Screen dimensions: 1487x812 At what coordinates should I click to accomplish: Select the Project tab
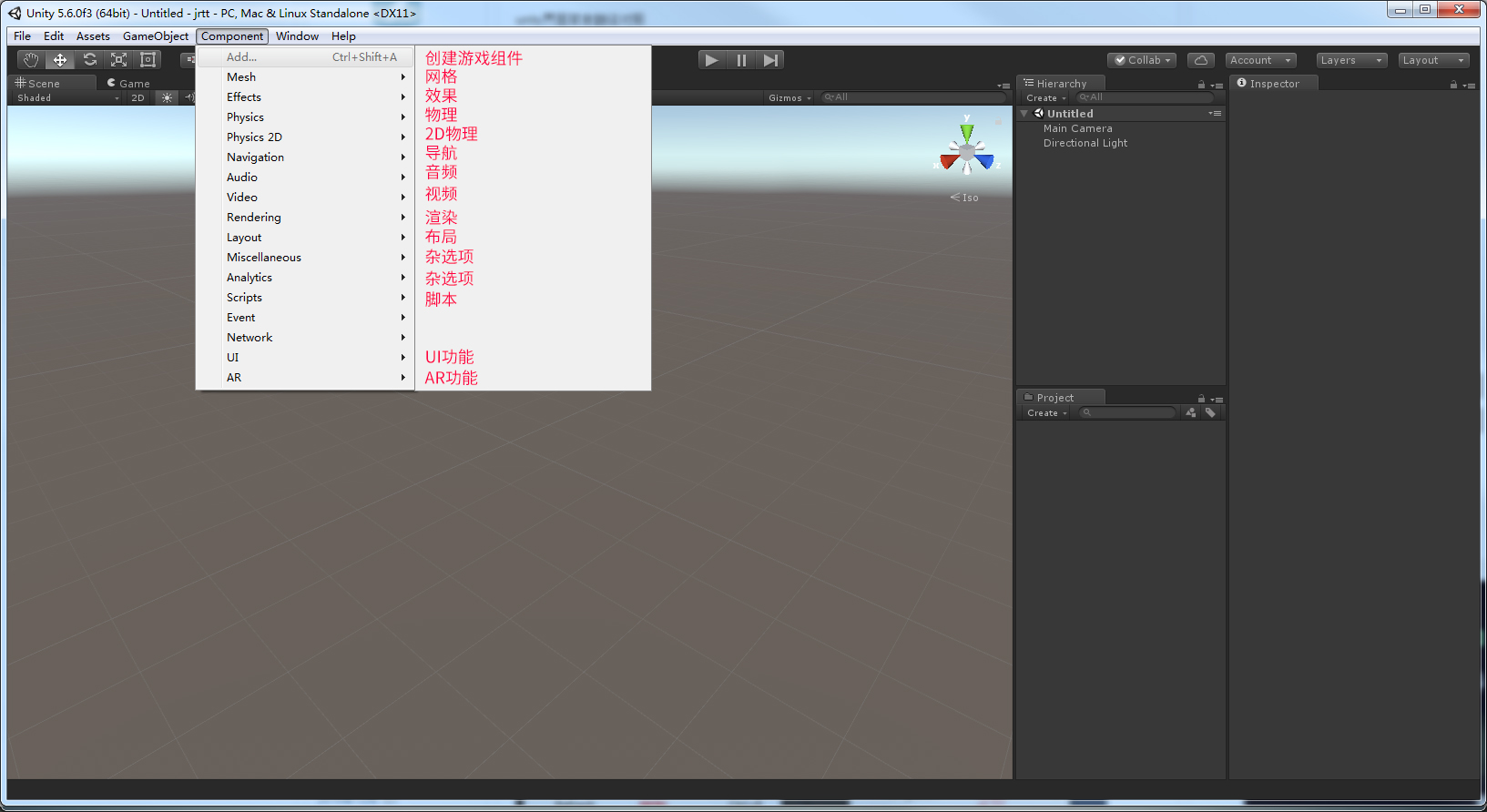[x=1061, y=397]
